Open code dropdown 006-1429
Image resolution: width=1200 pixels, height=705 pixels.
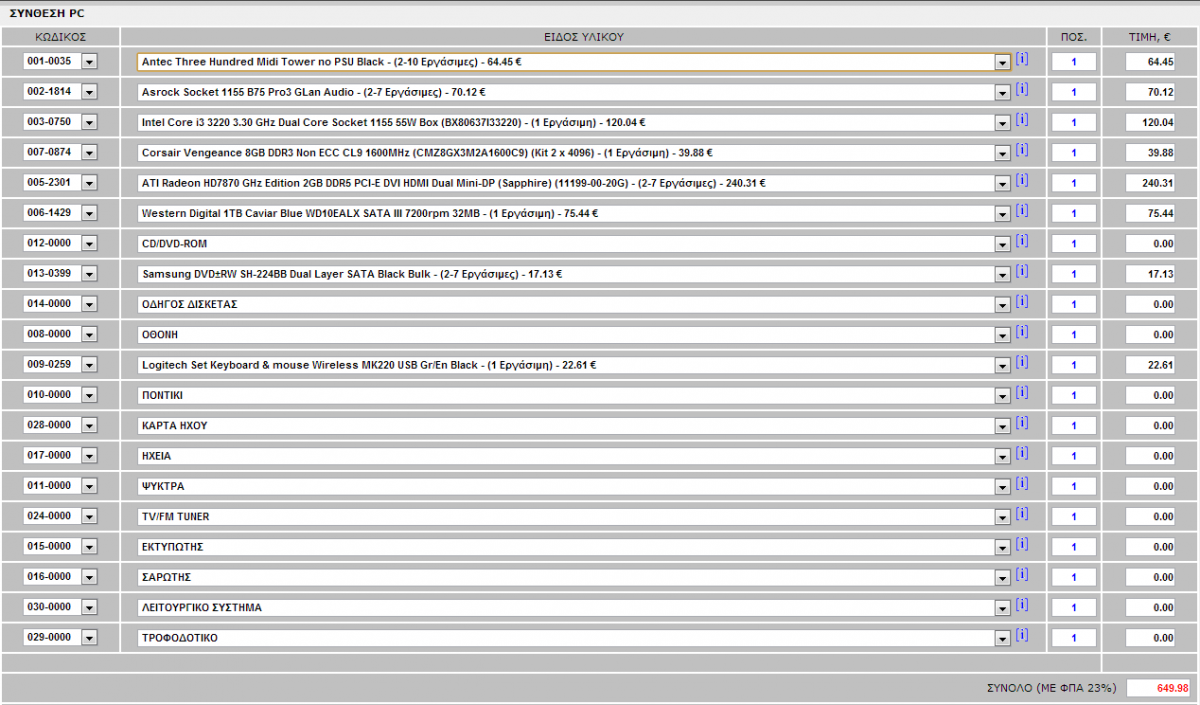(89, 213)
